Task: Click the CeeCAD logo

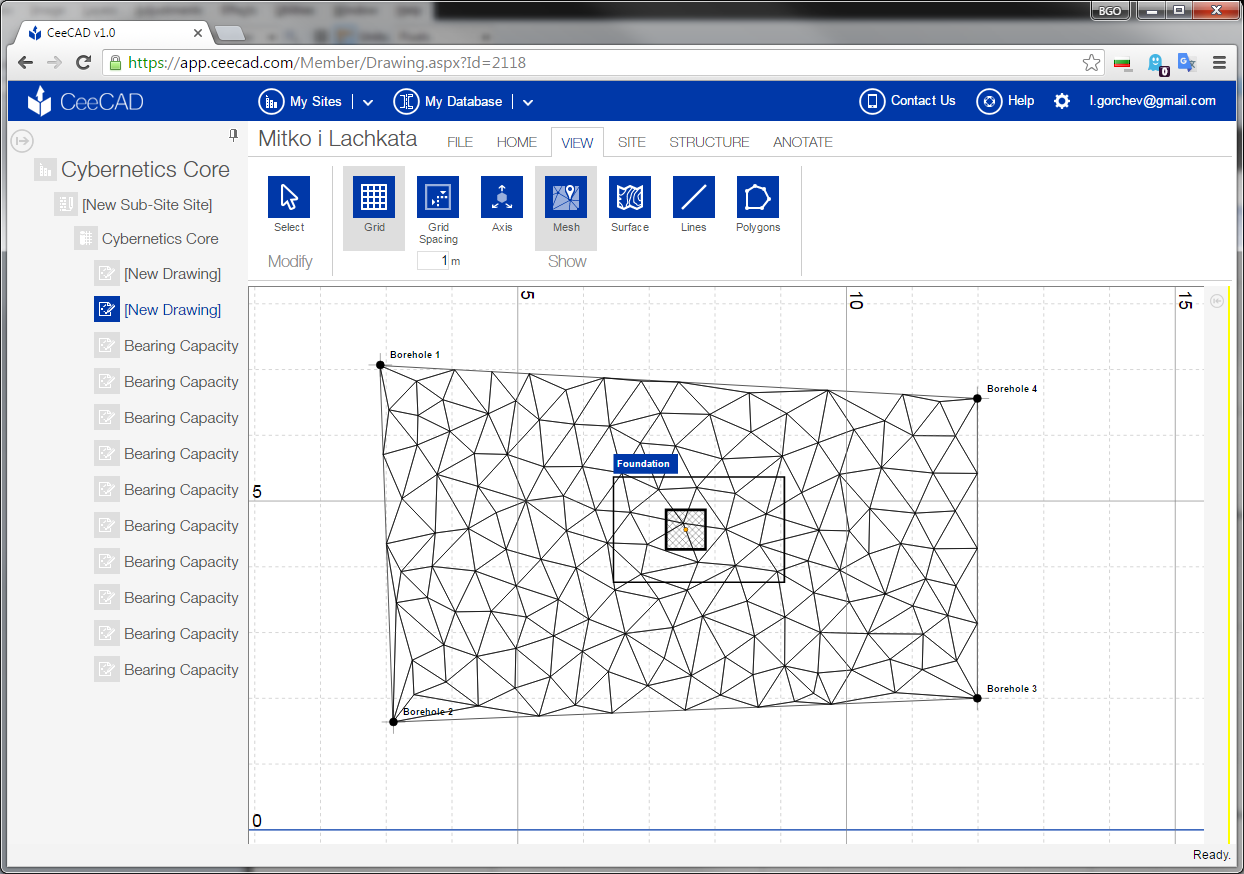Action: pyautogui.click(x=85, y=101)
